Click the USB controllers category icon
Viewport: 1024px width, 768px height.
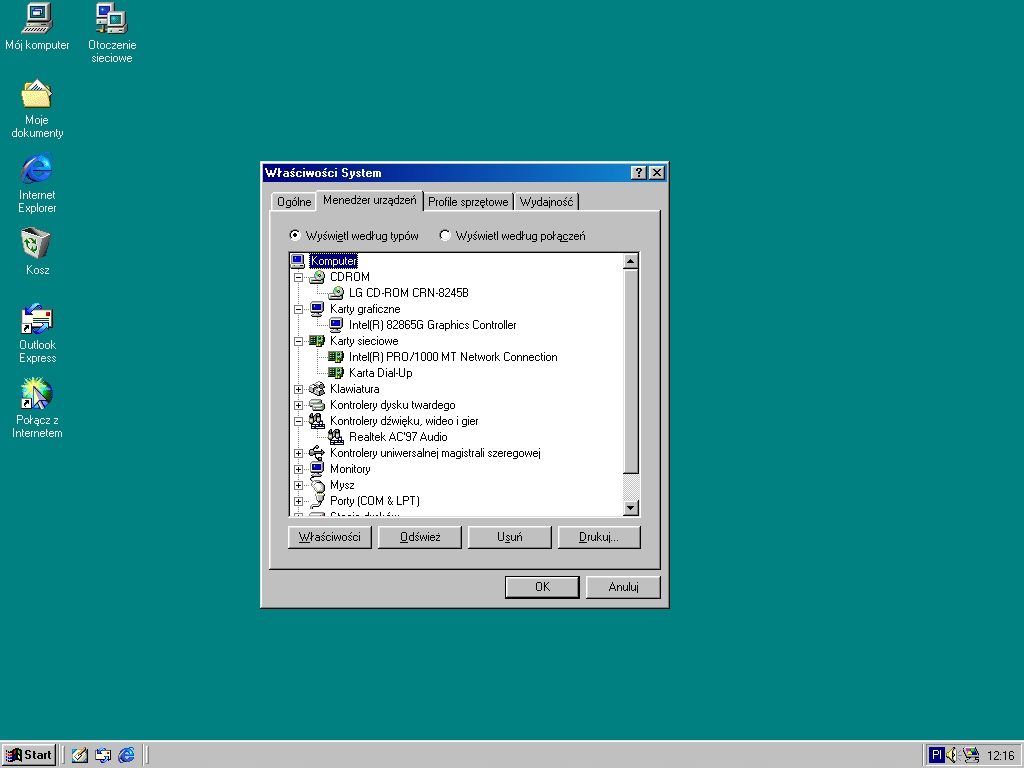317,453
